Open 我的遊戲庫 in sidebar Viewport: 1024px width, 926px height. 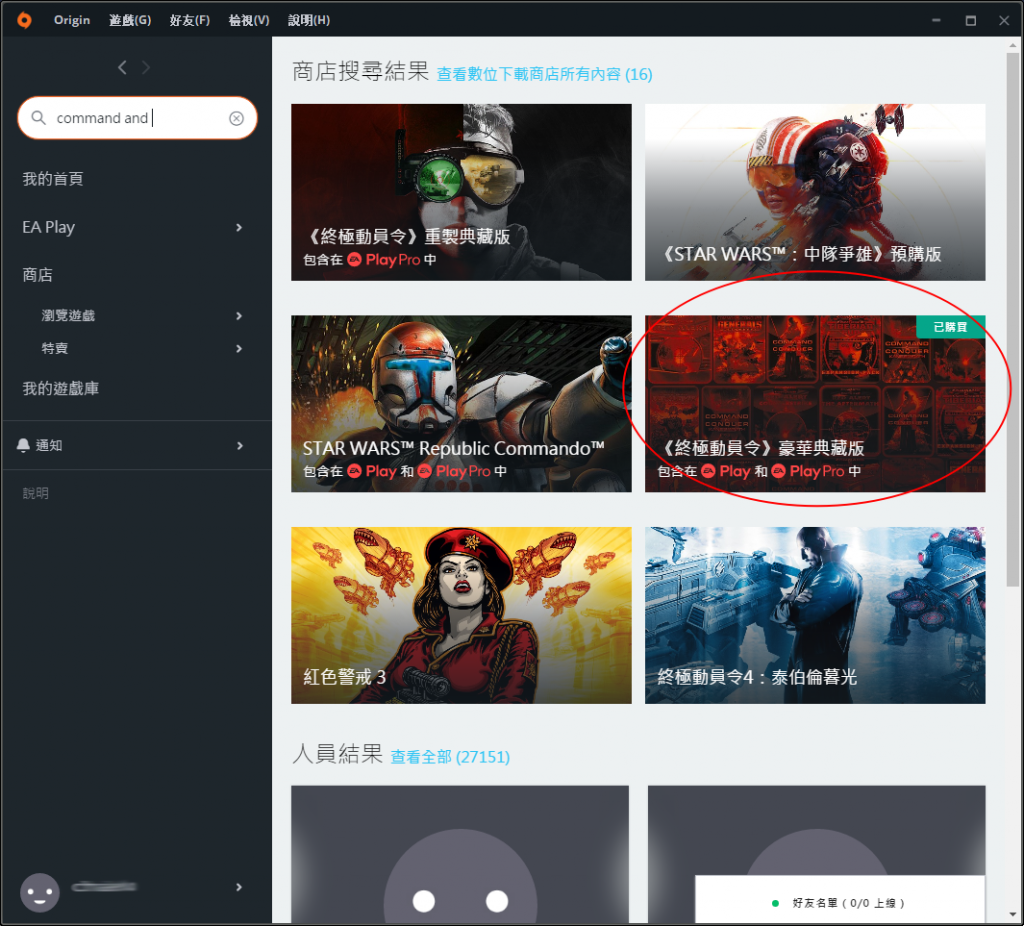click(61, 389)
